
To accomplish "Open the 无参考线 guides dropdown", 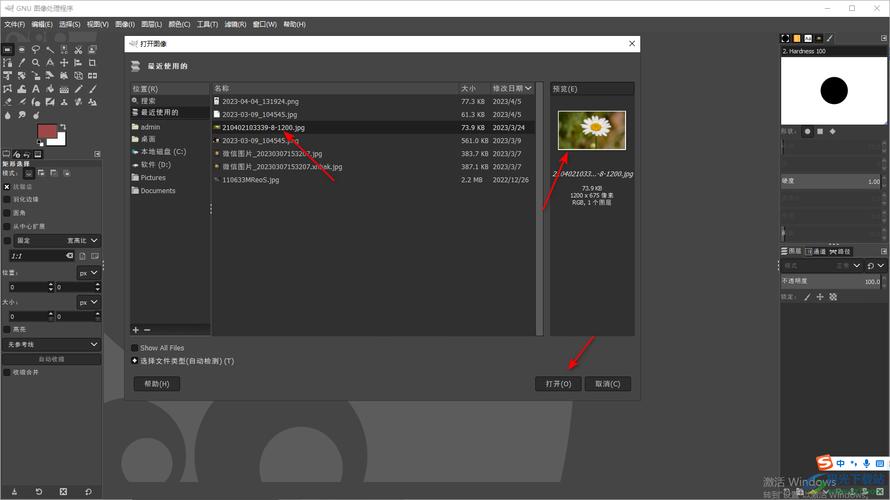I will pos(52,344).
